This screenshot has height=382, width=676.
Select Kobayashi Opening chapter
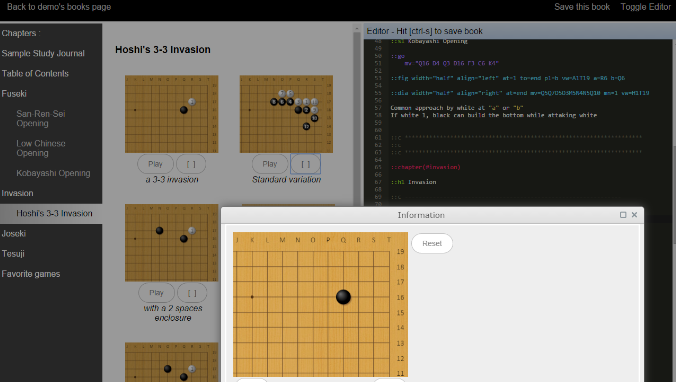pos(53,173)
